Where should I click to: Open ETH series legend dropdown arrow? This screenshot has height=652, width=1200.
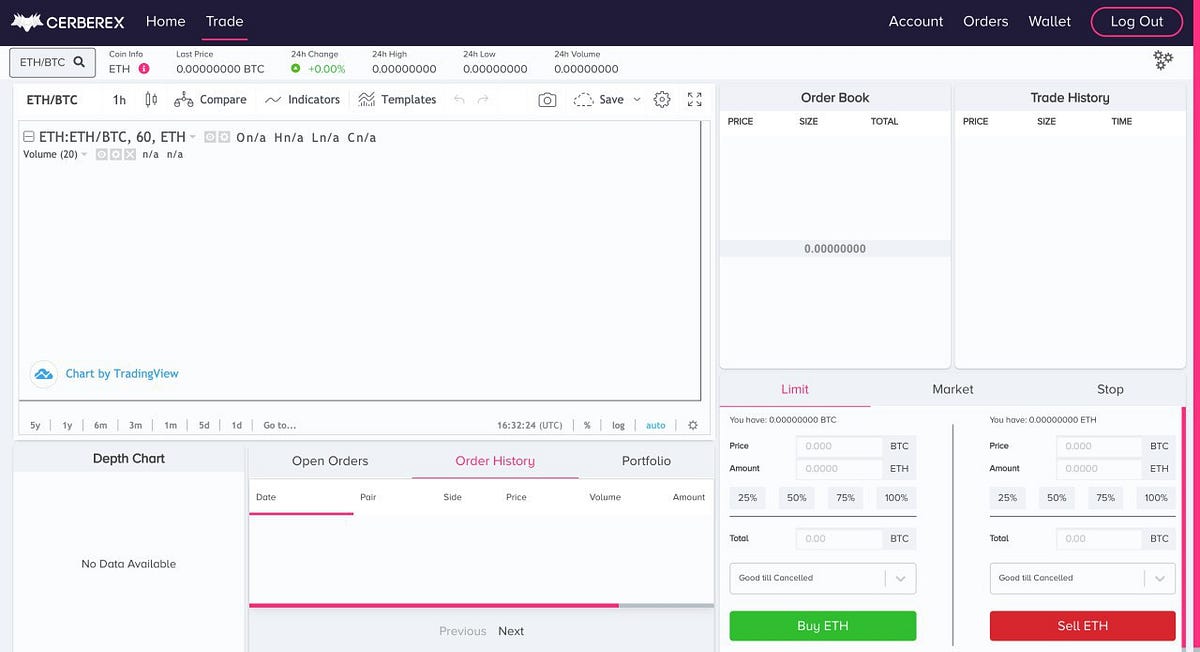coord(193,137)
